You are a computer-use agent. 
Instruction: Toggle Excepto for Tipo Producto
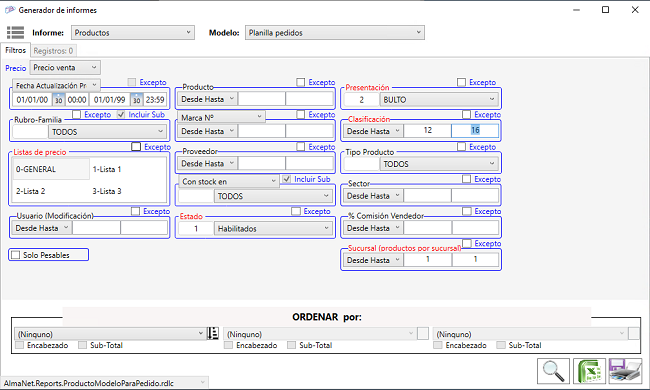tap(461, 147)
